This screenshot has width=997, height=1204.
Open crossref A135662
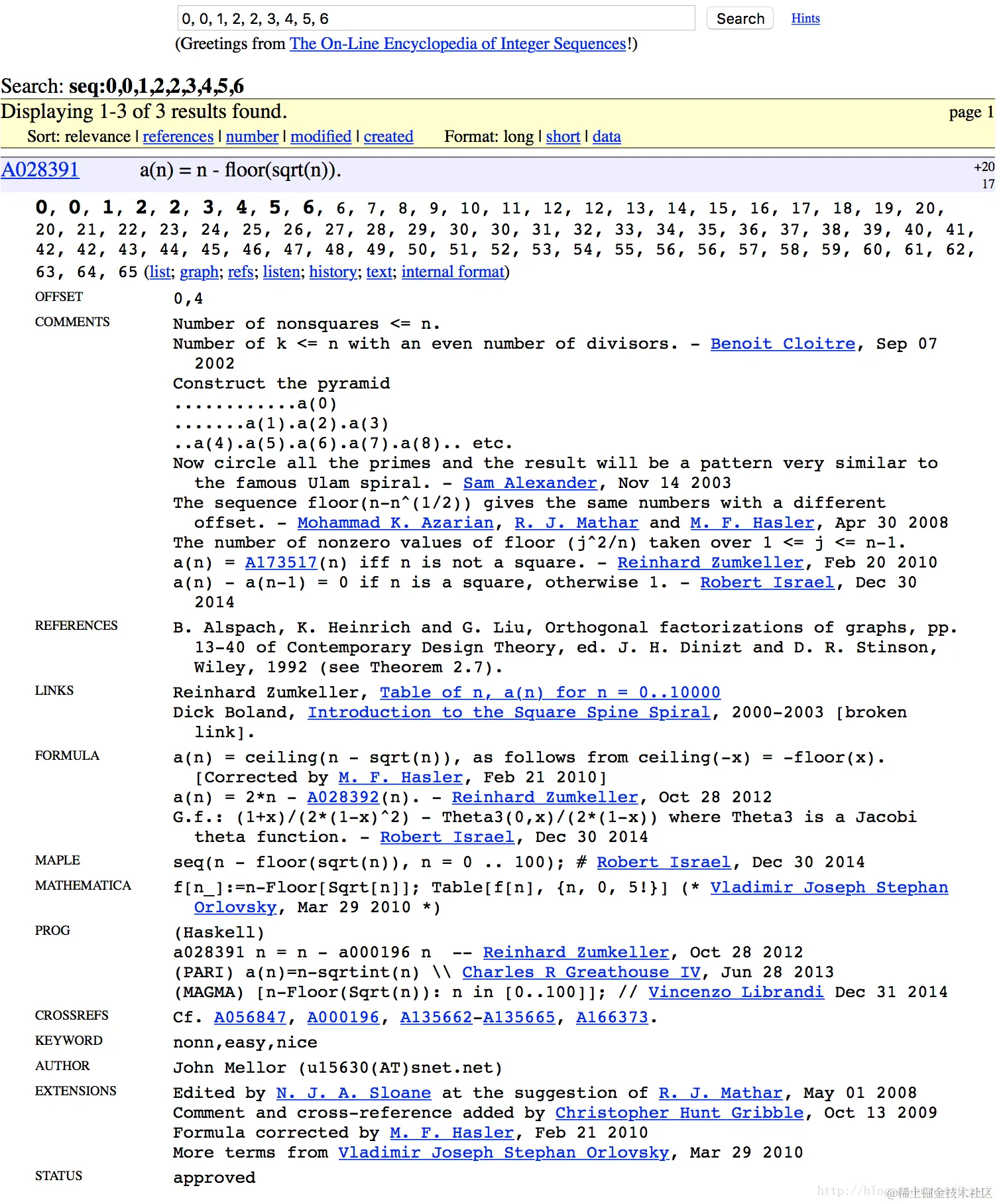(436, 1018)
